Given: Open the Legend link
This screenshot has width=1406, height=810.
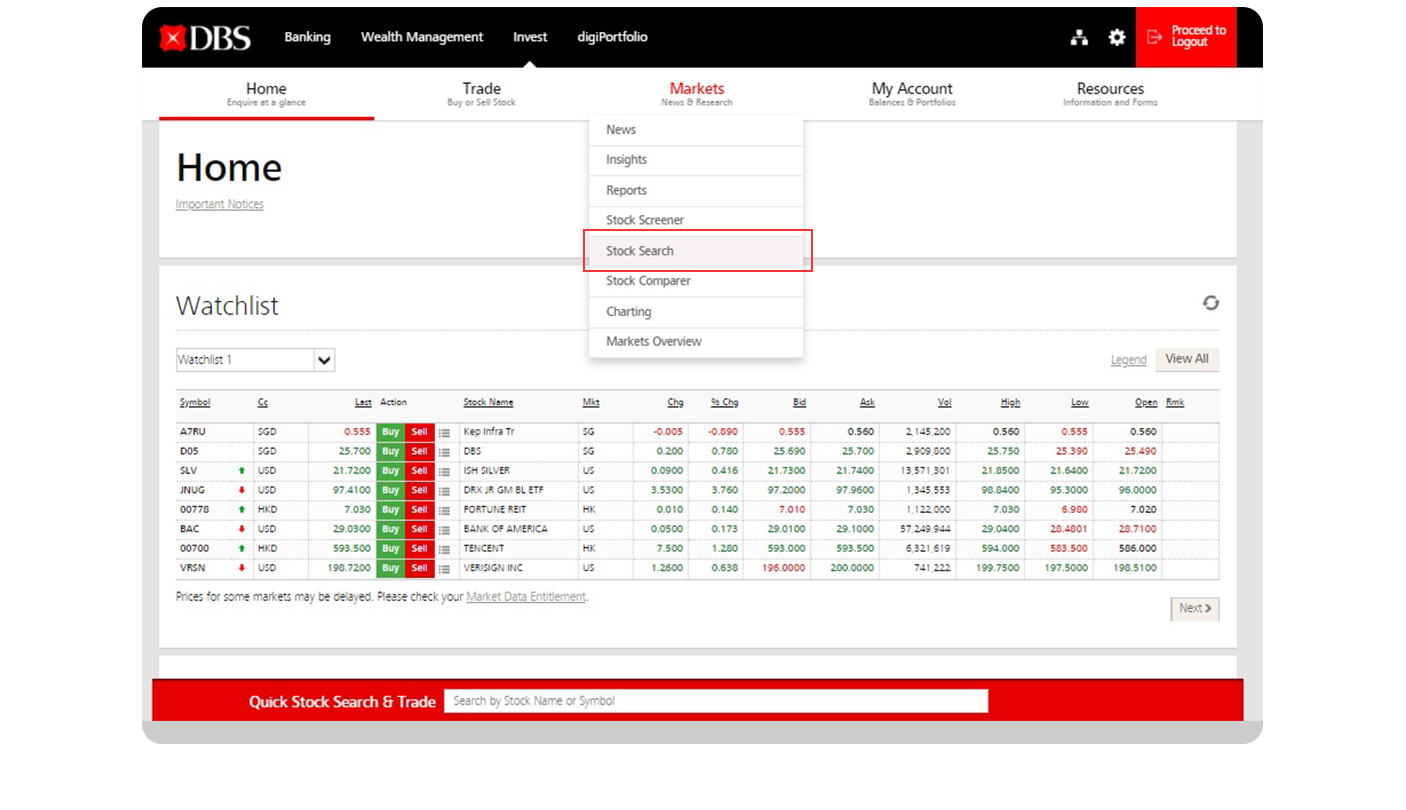Looking at the screenshot, I should click(1129, 360).
